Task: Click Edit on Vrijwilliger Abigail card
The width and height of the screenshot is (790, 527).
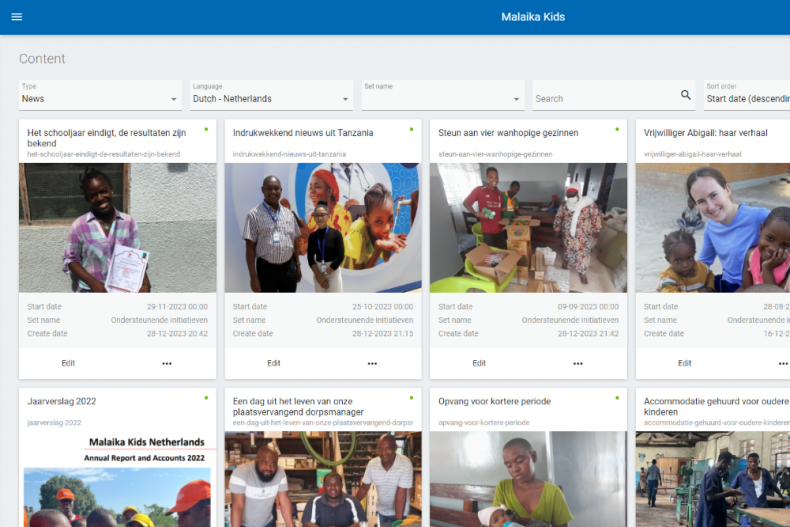Action: (x=685, y=363)
